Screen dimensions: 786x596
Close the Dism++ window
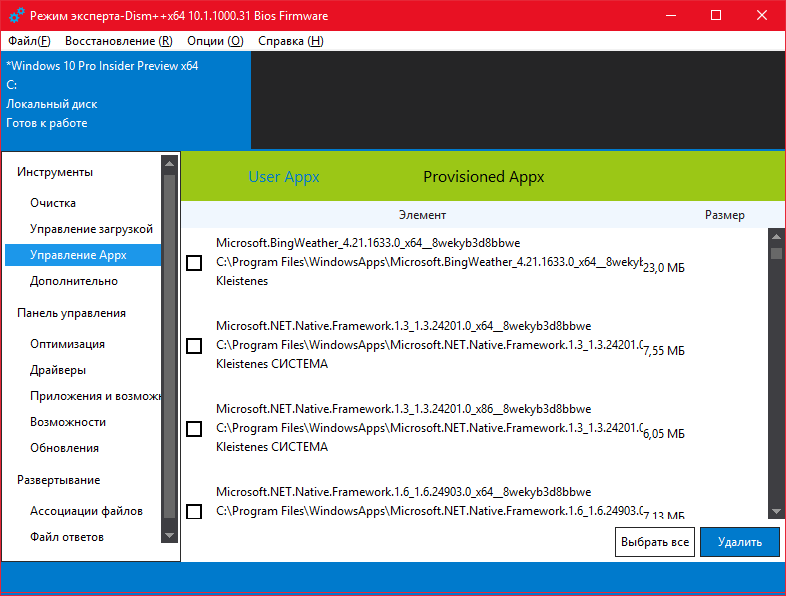(x=761, y=16)
